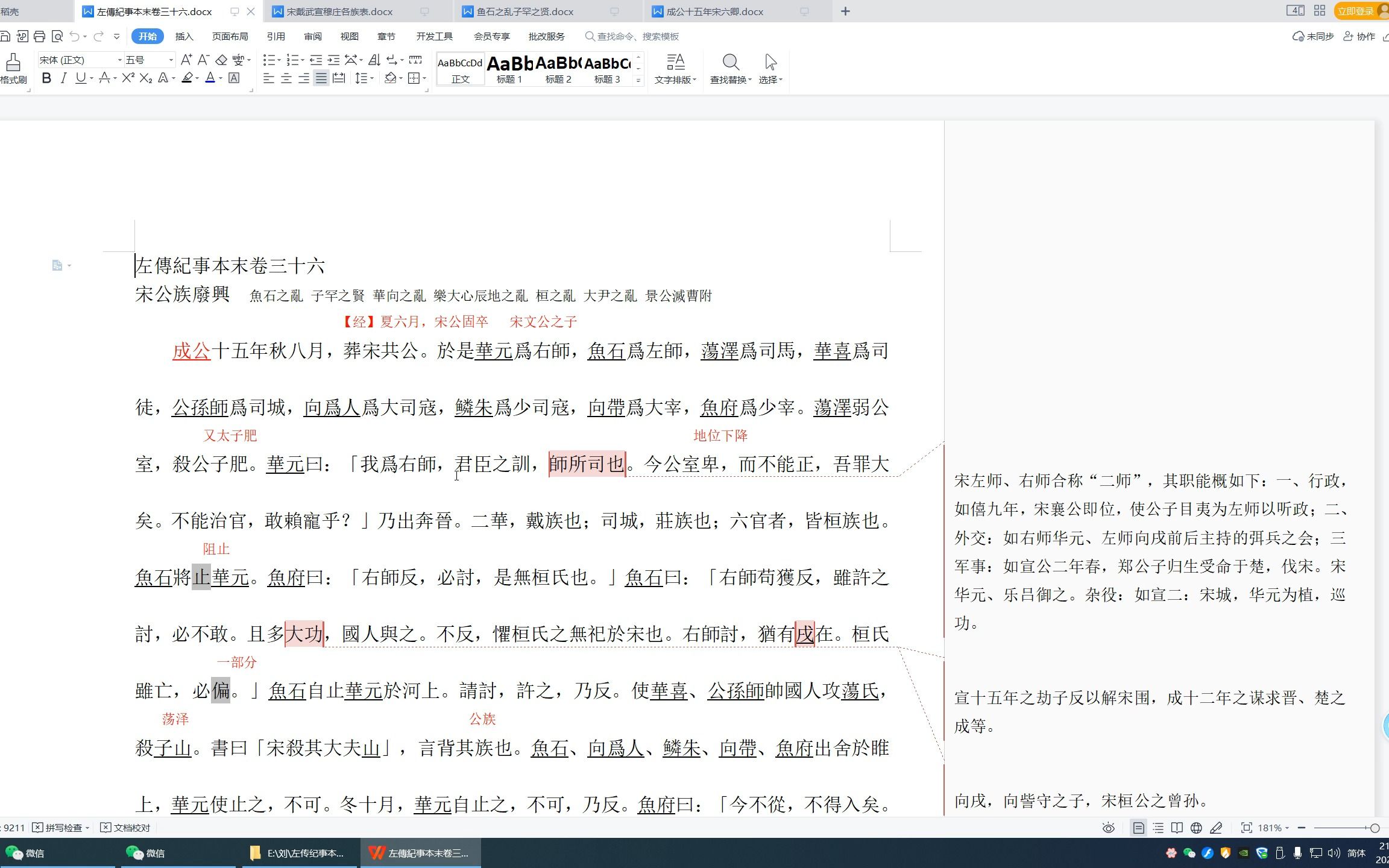This screenshot has width=1389, height=868.
Task: Increase font size with A+ button
Action: (186, 60)
